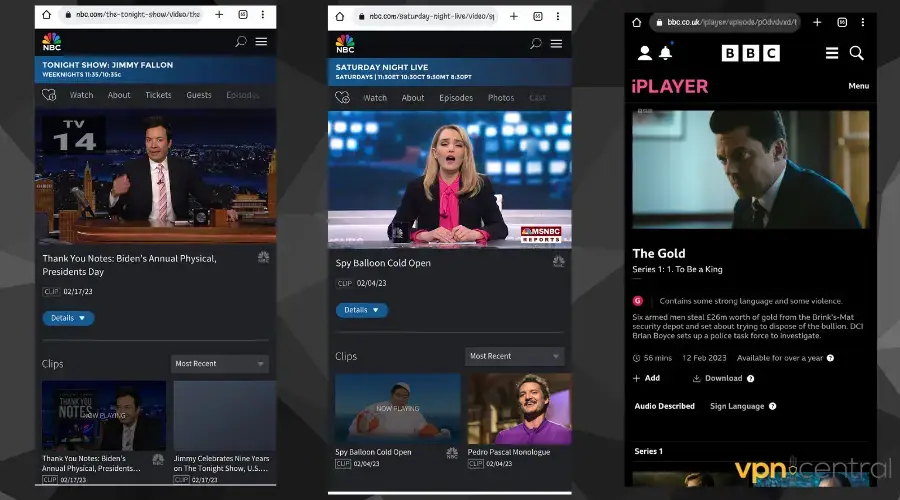Open BBC hamburger menu icon
Viewport: 900px width, 500px height.
(x=832, y=53)
